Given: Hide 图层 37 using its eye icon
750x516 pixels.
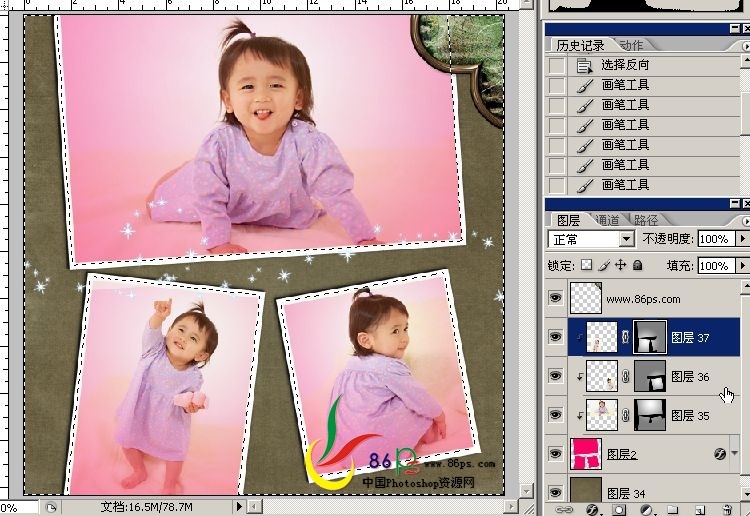Looking at the screenshot, I should coord(555,337).
